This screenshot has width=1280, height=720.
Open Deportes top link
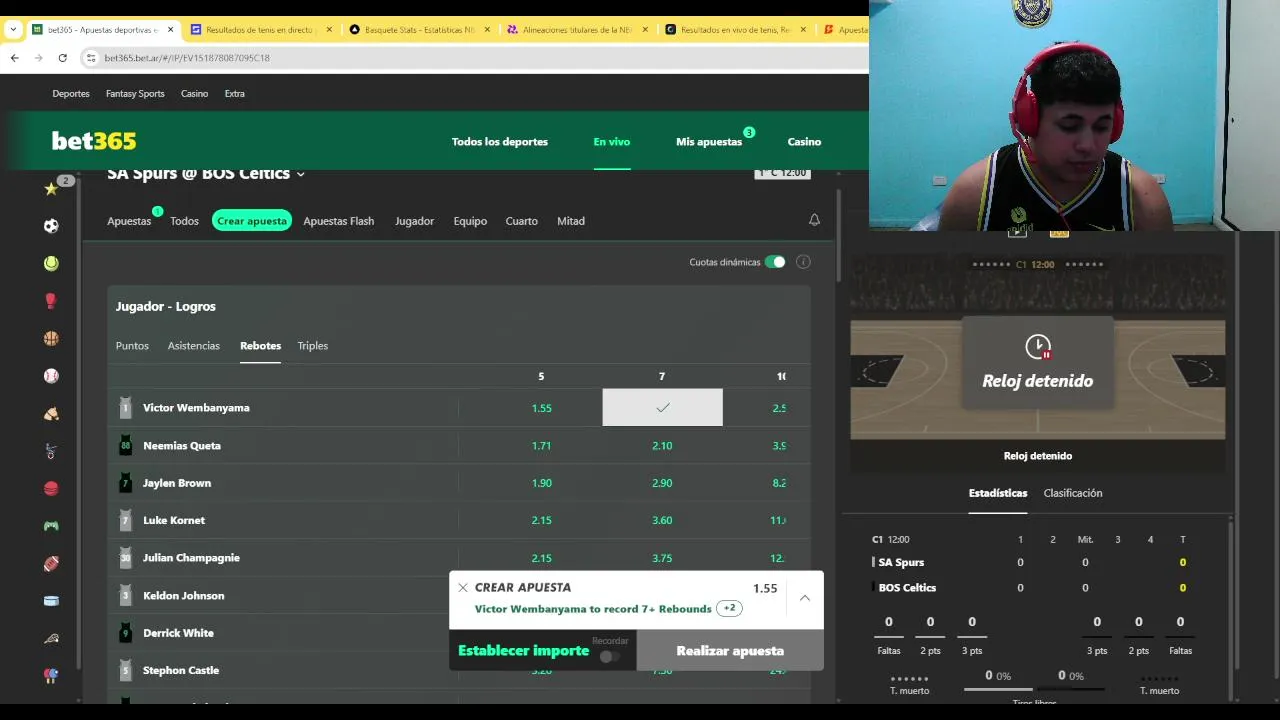pos(71,94)
